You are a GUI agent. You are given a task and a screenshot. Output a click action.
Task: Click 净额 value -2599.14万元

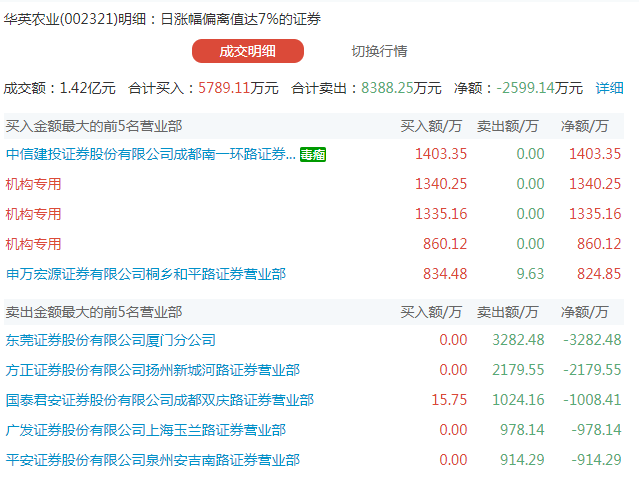[x=540, y=88]
